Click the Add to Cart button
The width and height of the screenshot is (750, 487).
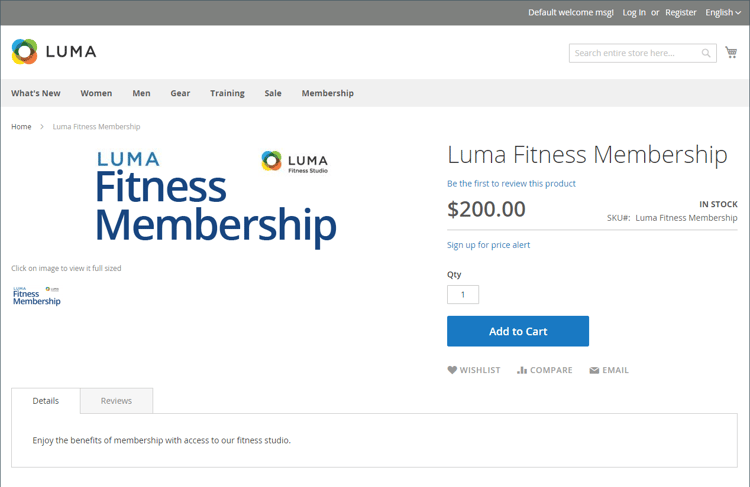click(518, 331)
